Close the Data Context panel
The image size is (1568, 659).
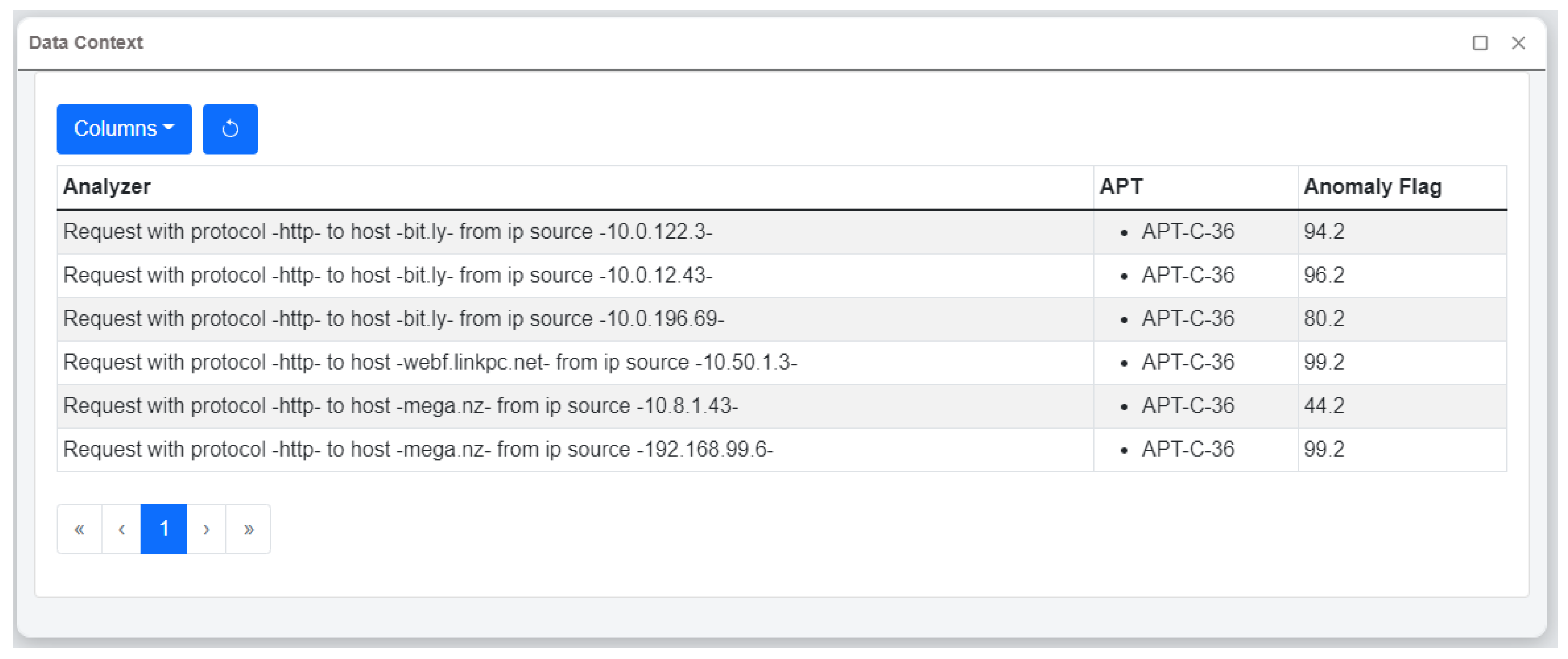coord(1518,42)
